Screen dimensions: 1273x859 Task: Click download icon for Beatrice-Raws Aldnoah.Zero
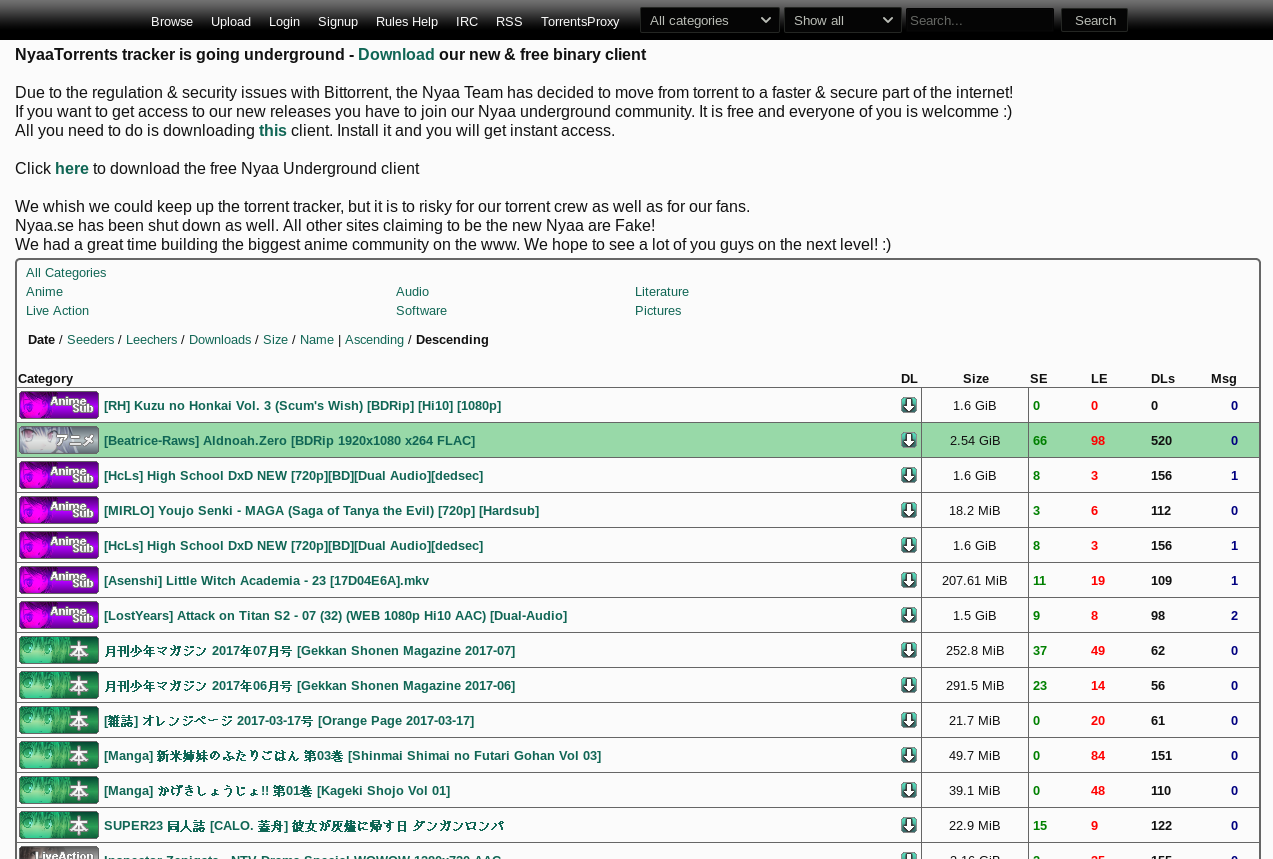click(x=909, y=440)
